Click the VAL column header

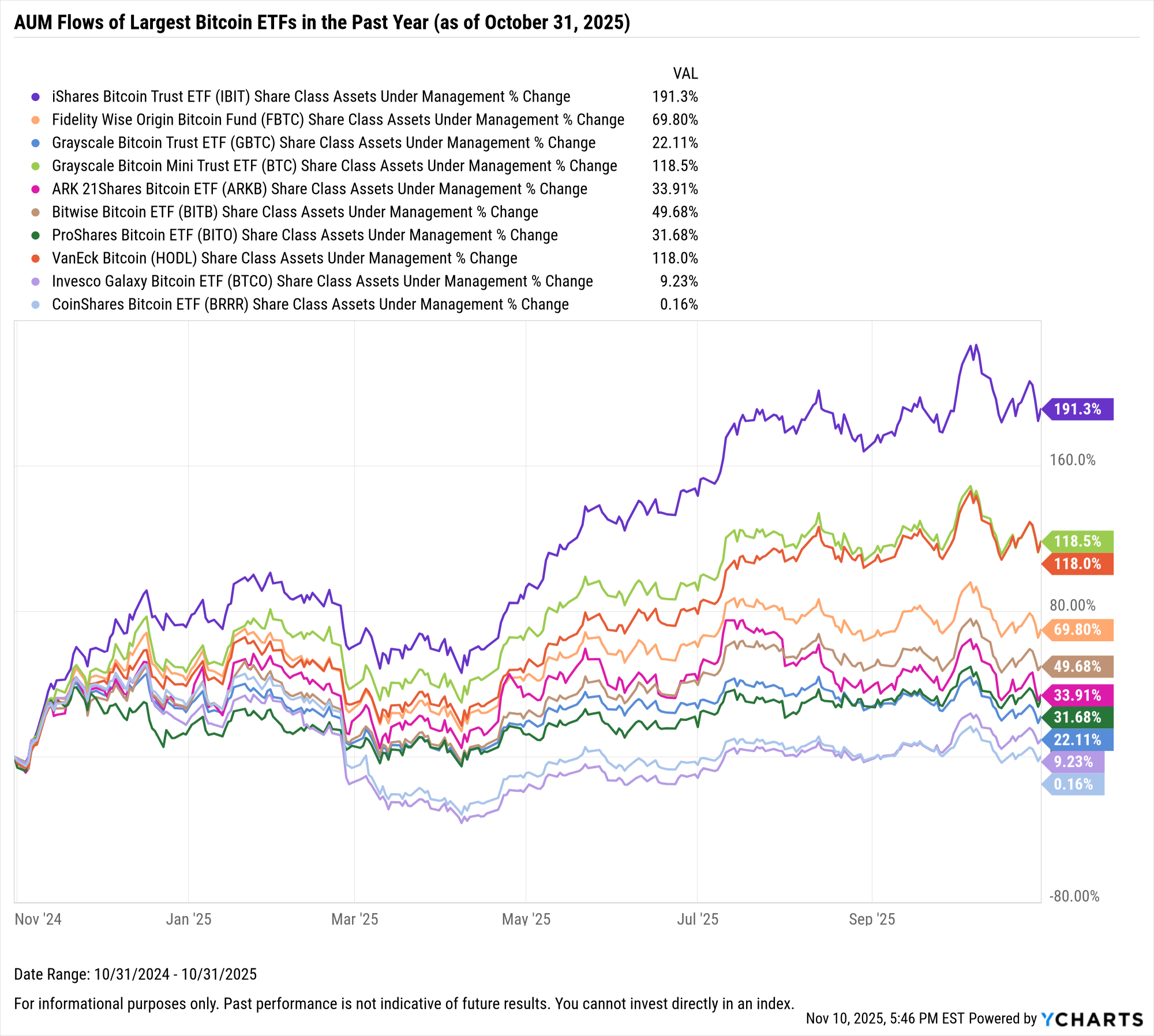click(685, 74)
